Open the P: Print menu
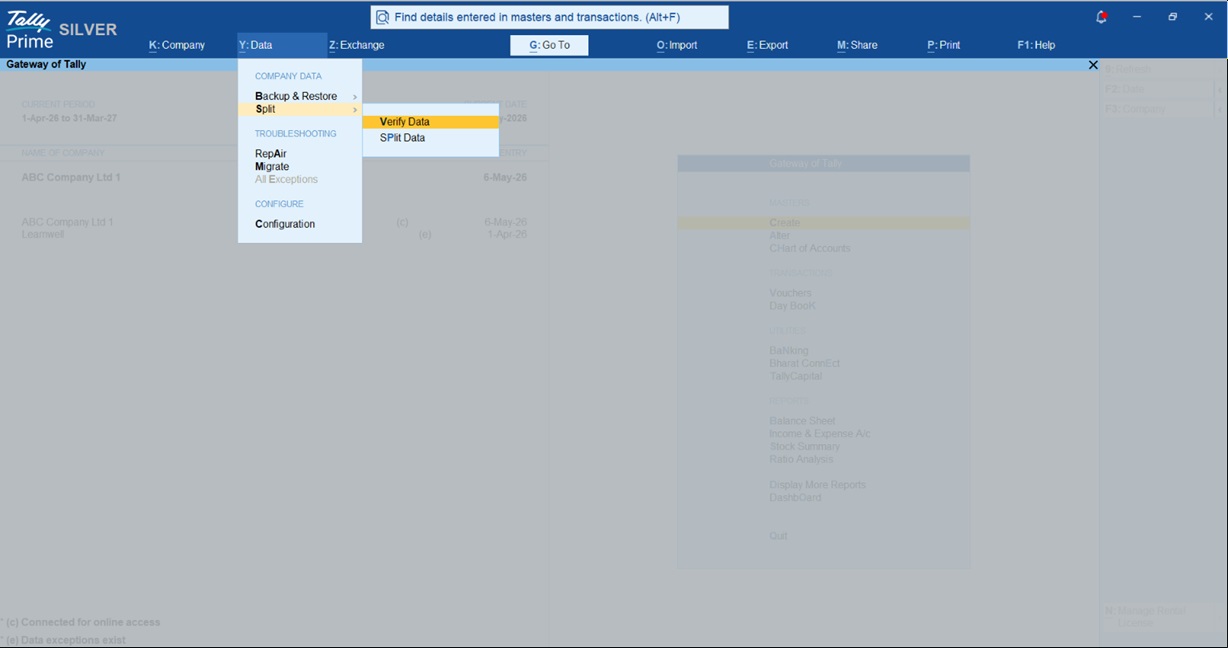Viewport: 1228px width, 648px height. (944, 45)
